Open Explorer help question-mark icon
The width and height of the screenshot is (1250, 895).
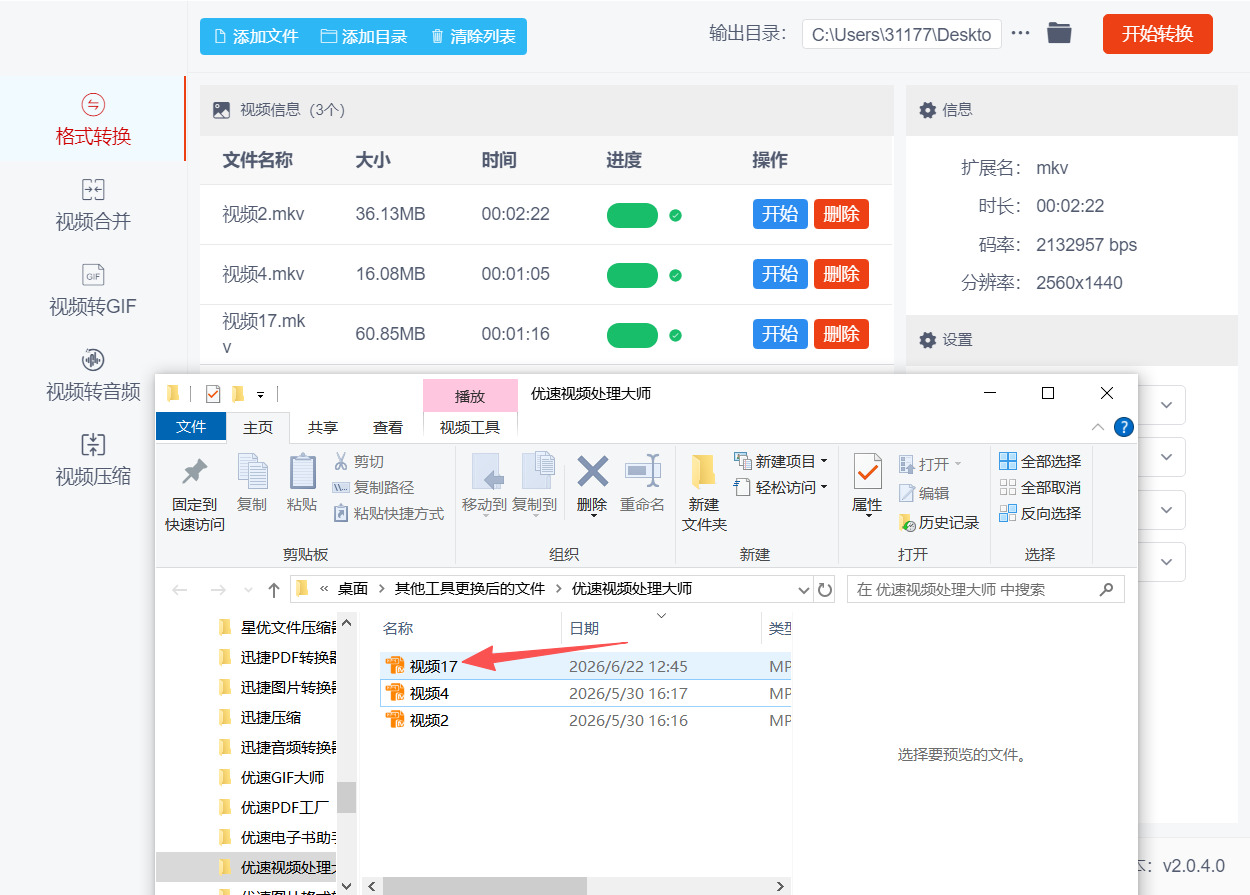(1124, 427)
